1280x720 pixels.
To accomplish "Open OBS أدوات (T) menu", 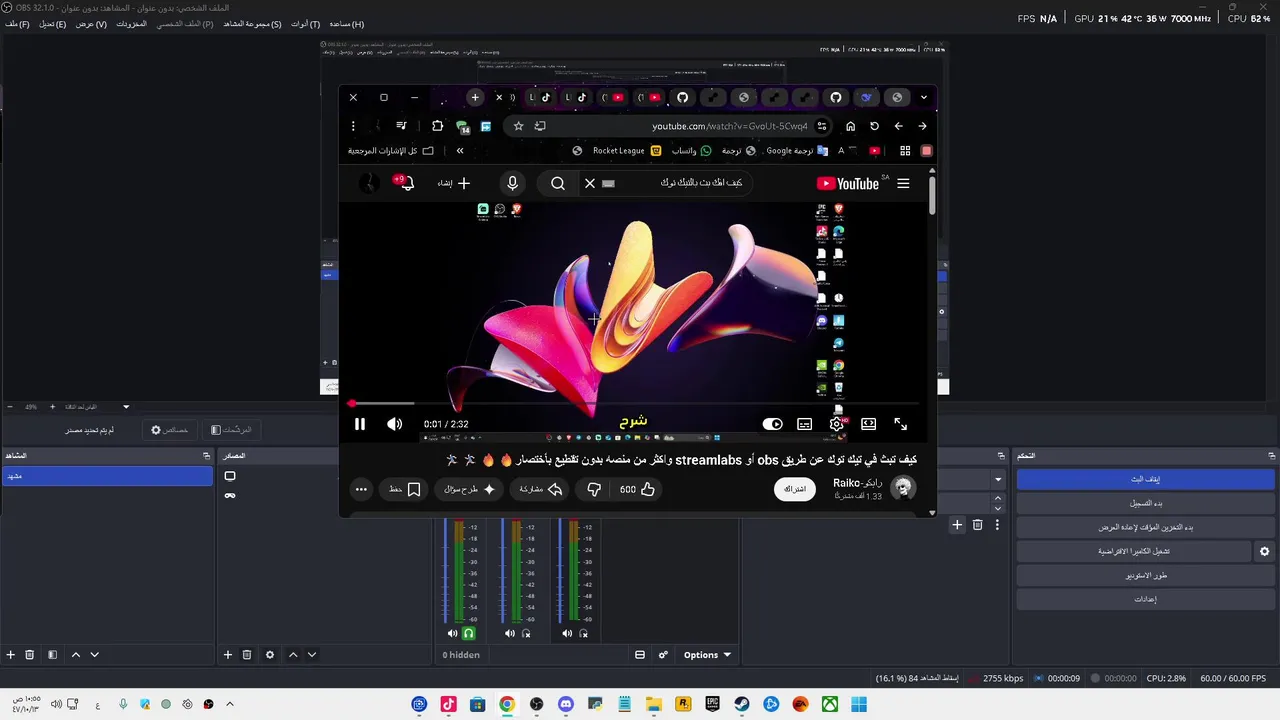I will 306,24.
